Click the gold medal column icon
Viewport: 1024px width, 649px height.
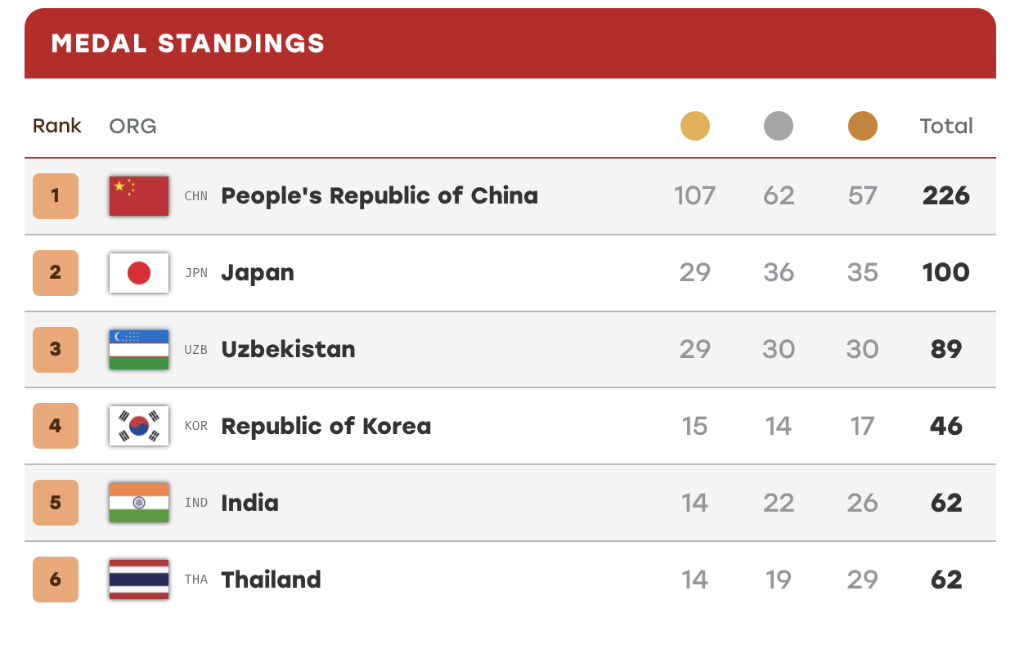[694, 125]
